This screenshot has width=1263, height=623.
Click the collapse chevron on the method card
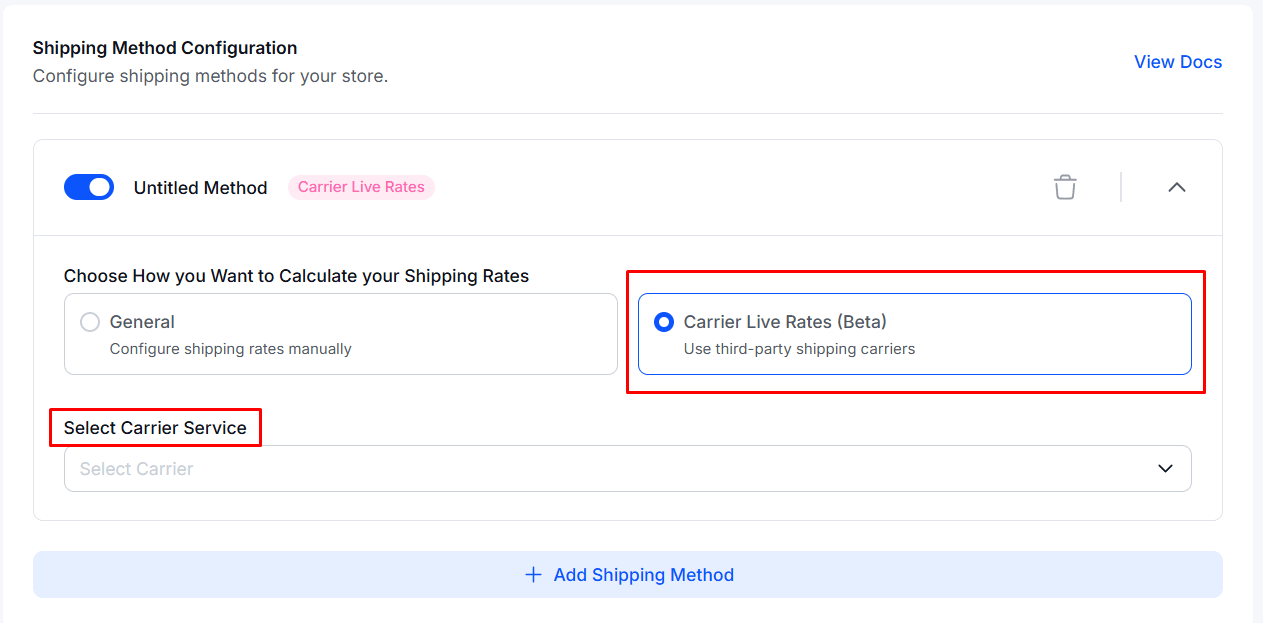coord(1177,187)
